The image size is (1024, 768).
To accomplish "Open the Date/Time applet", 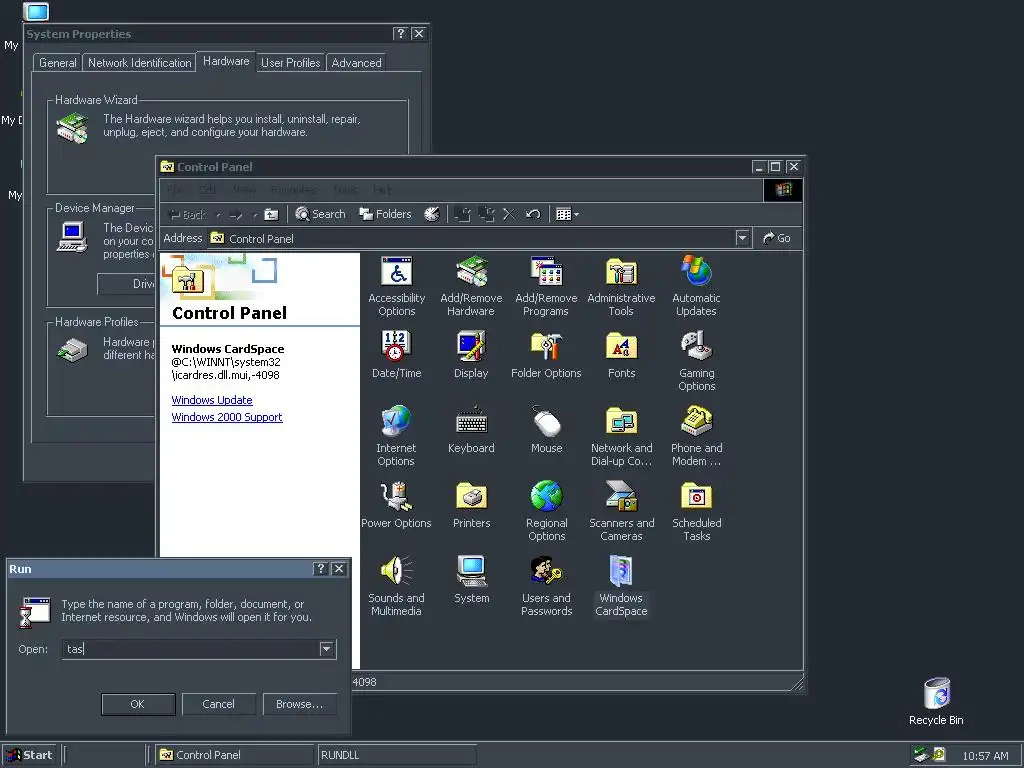I will pyautogui.click(x=396, y=355).
